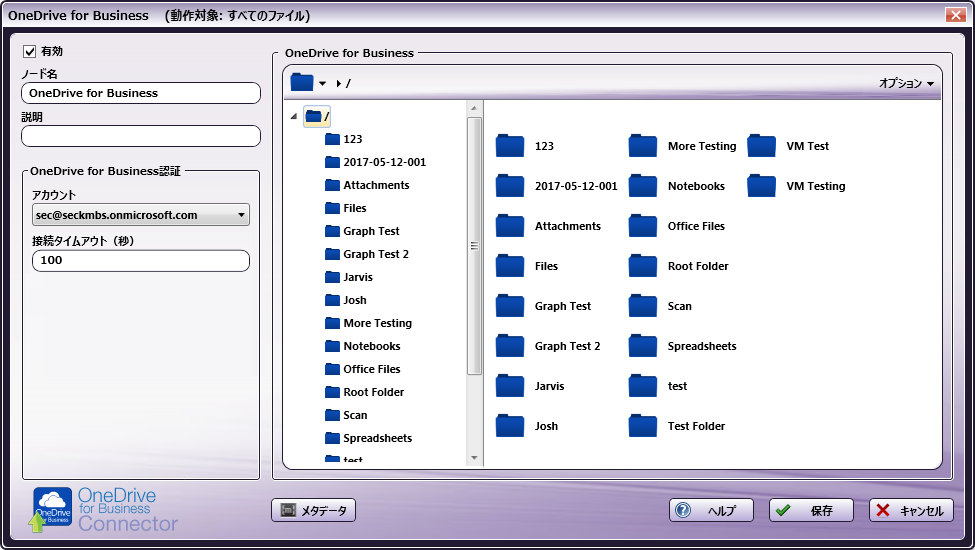Viewport: 975px width, 550px height.
Task: Click the metadata button's film icon
Action: (x=288, y=510)
